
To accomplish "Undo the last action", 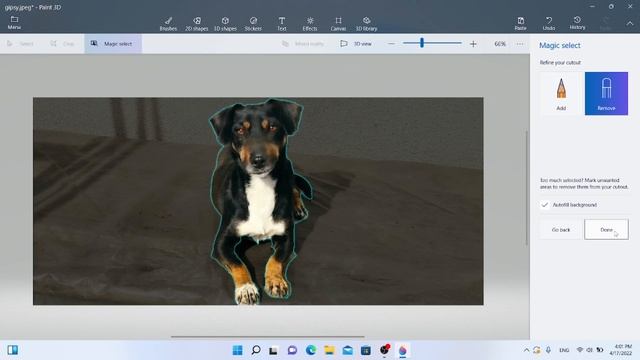I will tap(549, 24).
